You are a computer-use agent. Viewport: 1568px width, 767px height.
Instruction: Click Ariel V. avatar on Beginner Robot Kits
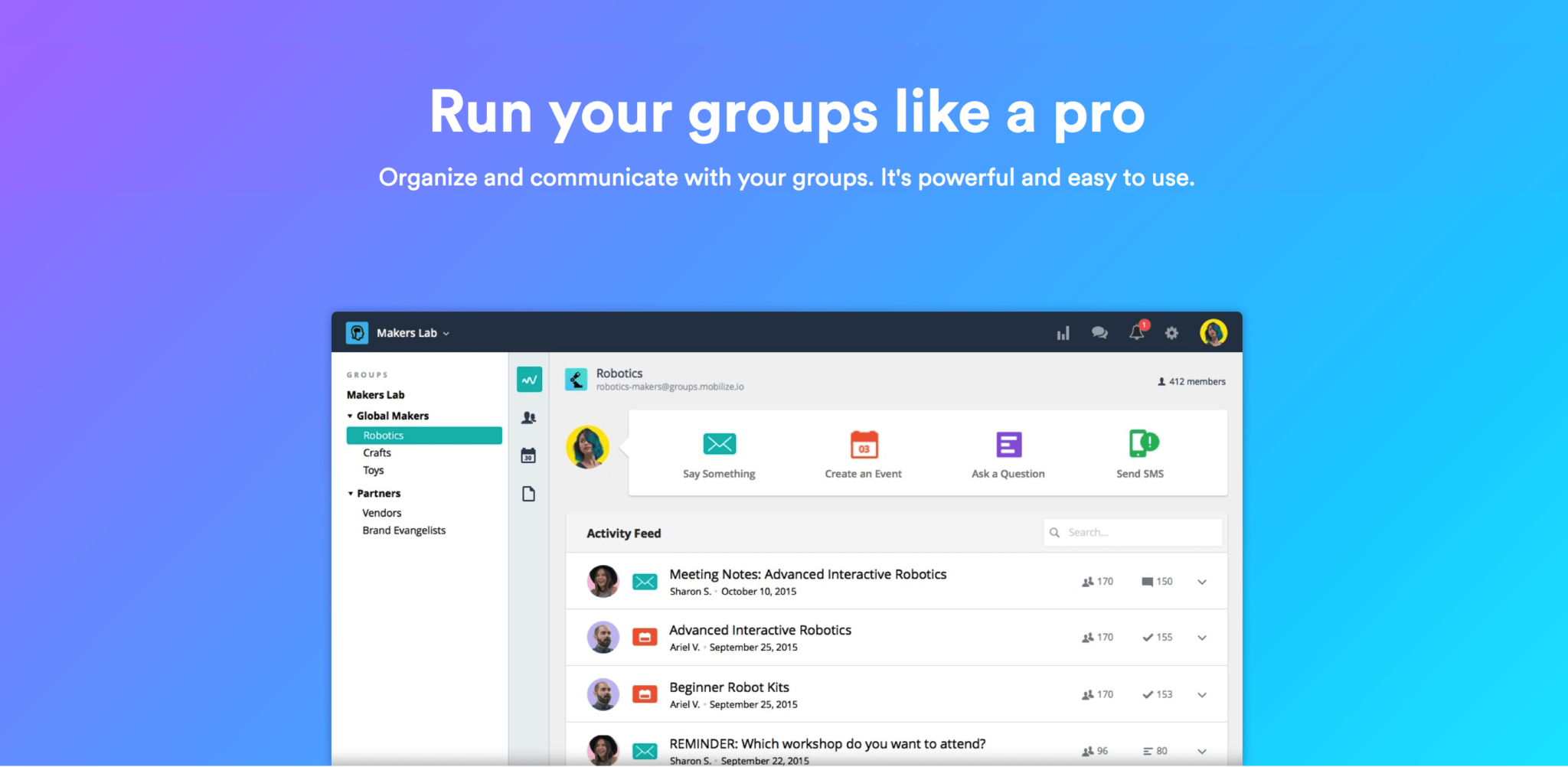point(603,694)
